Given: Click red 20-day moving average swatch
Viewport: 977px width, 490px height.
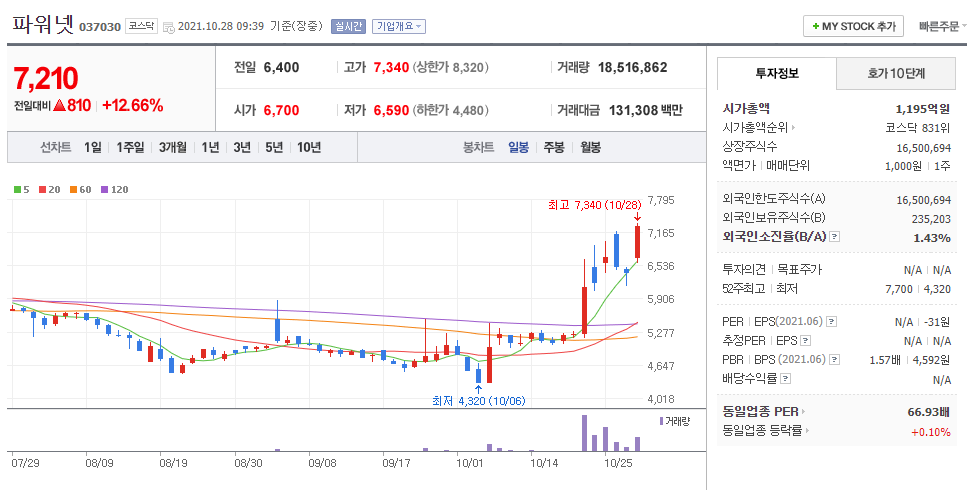Looking at the screenshot, I should pyautogui.click(x=42, y=190).
